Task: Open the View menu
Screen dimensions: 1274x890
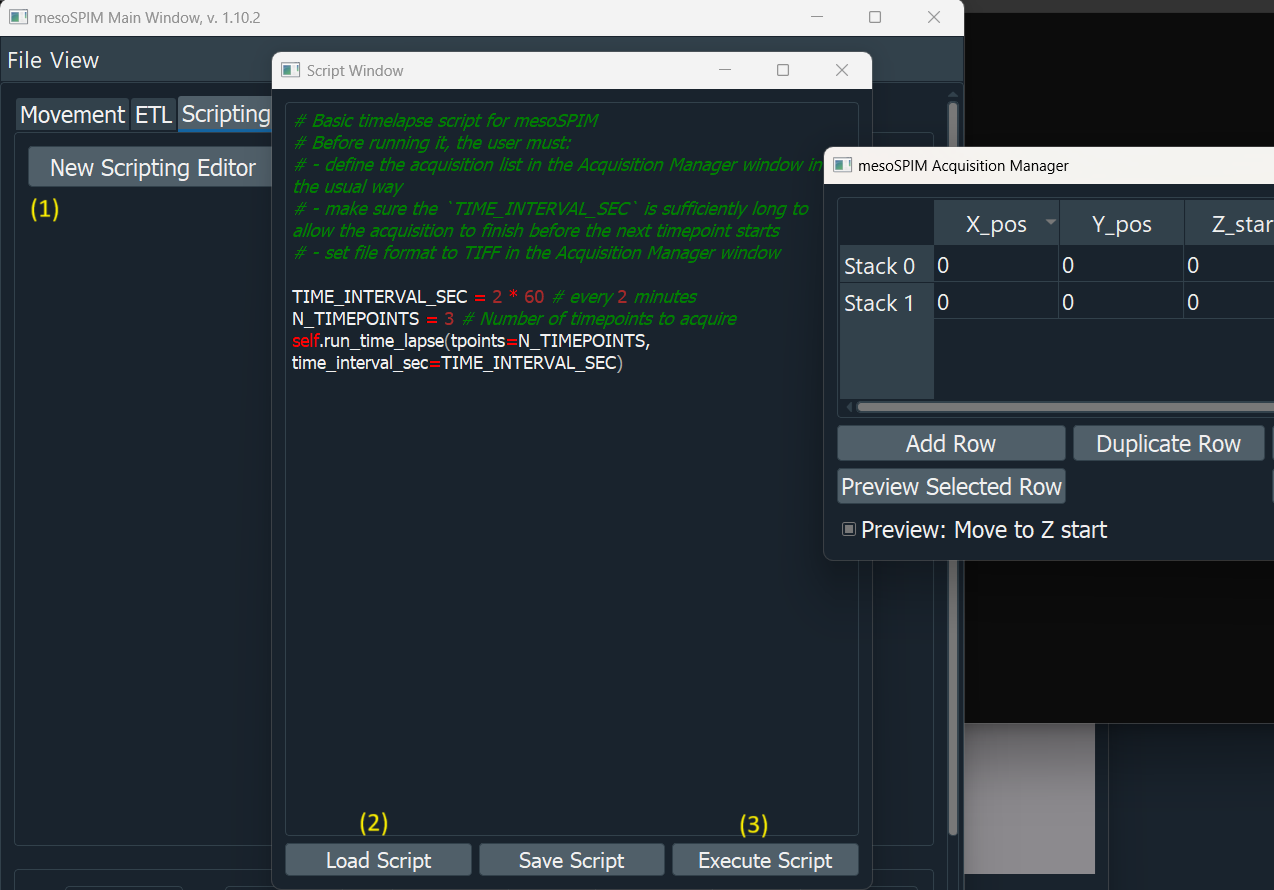Action: click(x=75, y=60)
